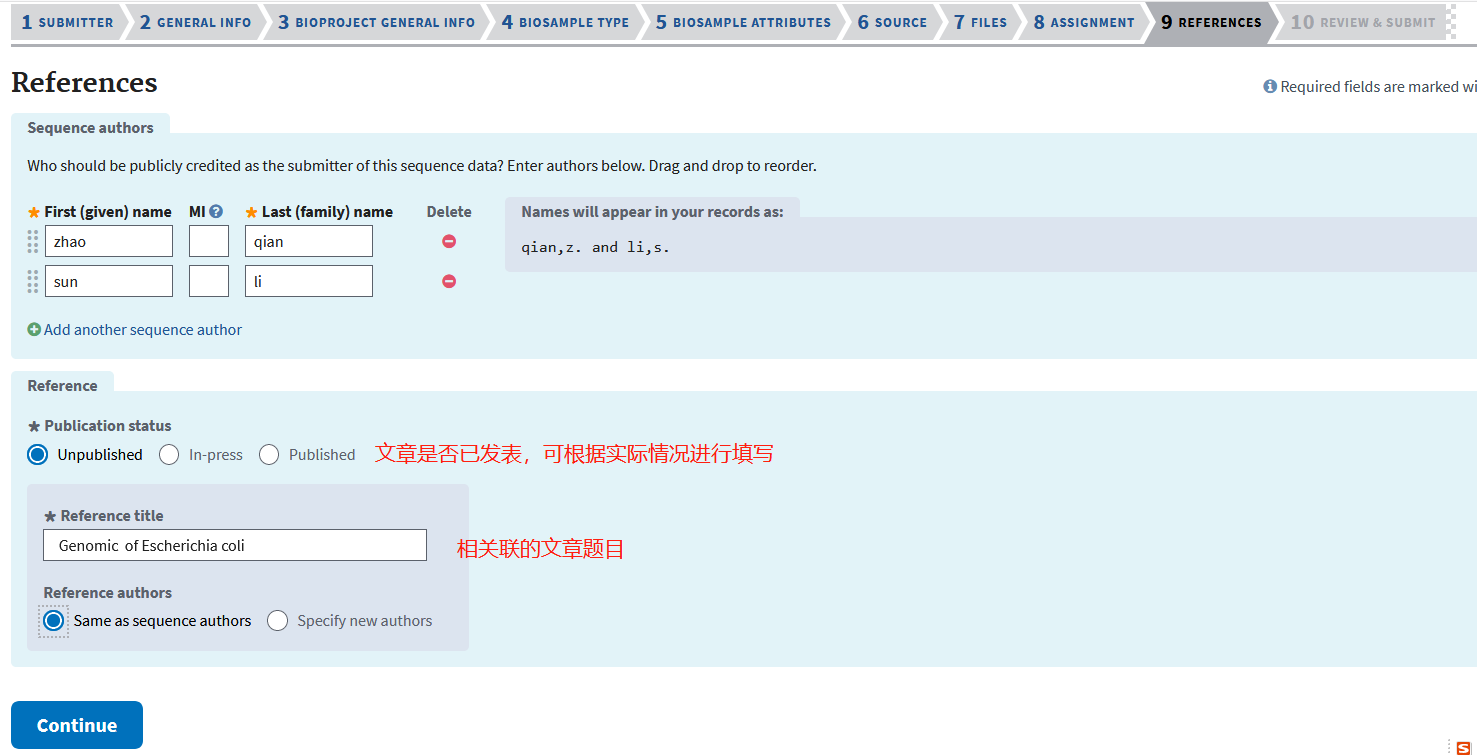Click 'Names will appear in your records as:' label
This screenshot has width=1477, height=755.
coord(652,211)
